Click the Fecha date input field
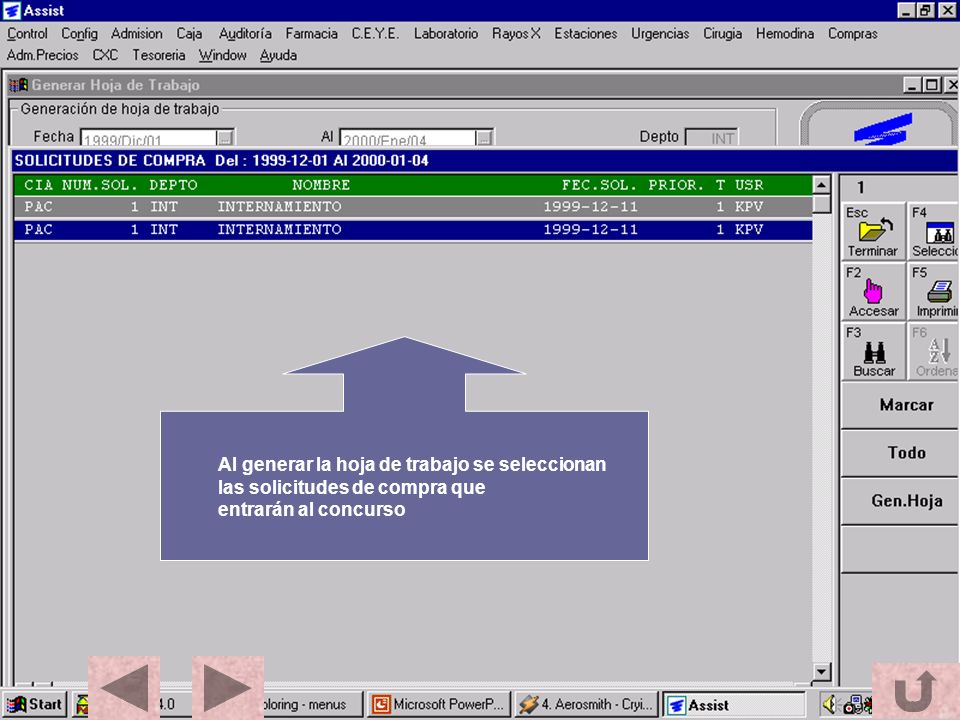This screenshot has height=720, width=960. (149, 138)
